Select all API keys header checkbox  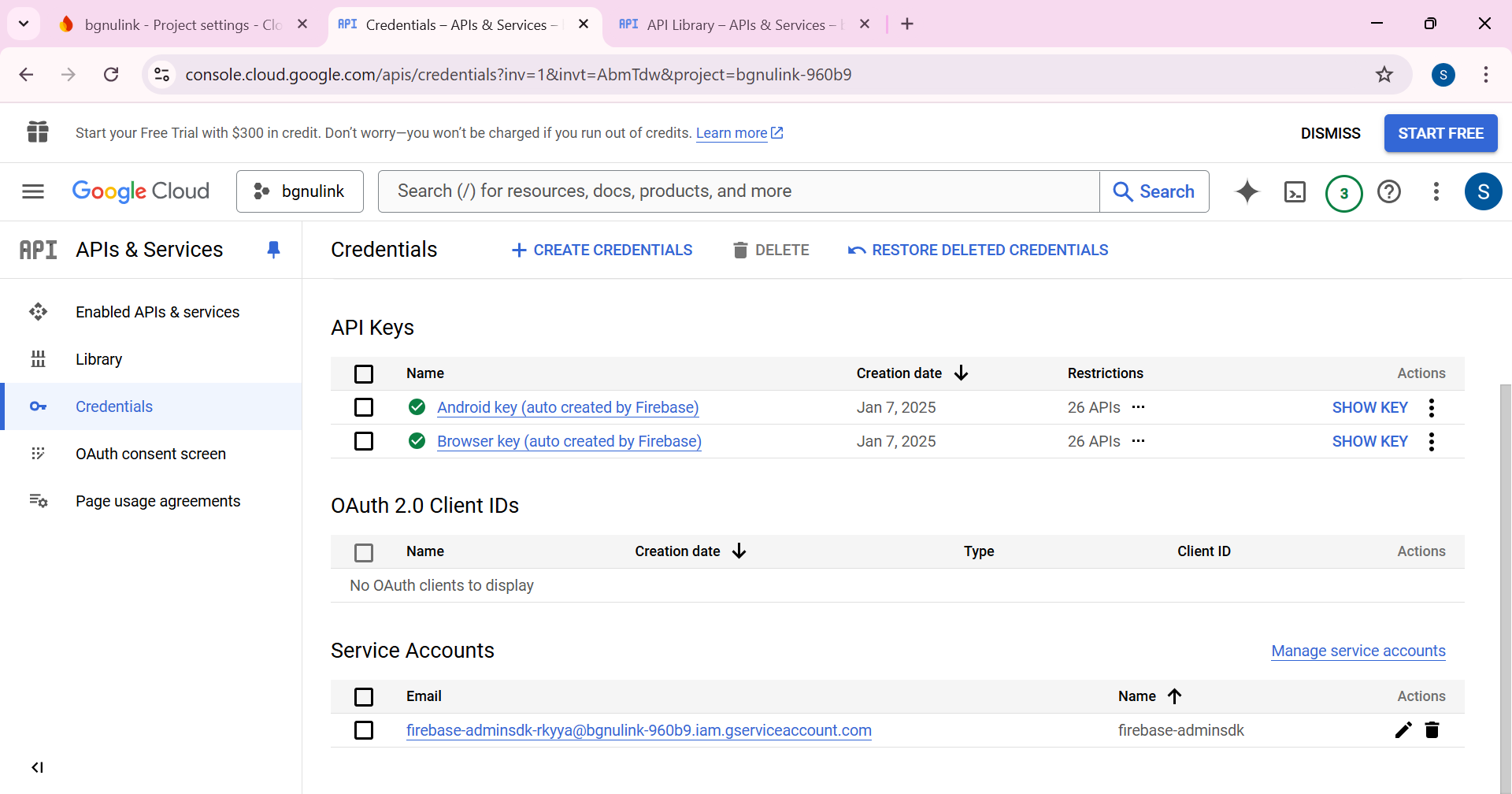tap(364, 373)
